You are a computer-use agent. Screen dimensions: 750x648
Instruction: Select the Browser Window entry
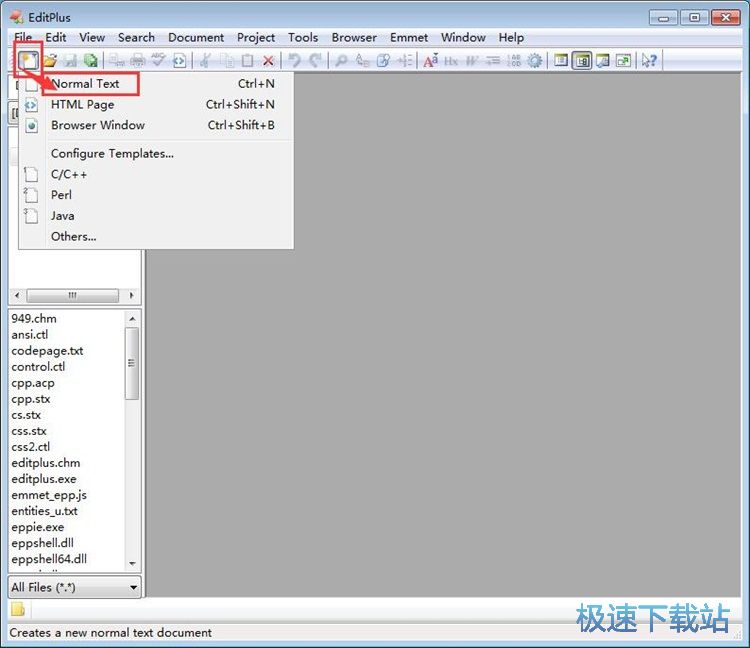[156, 125]
